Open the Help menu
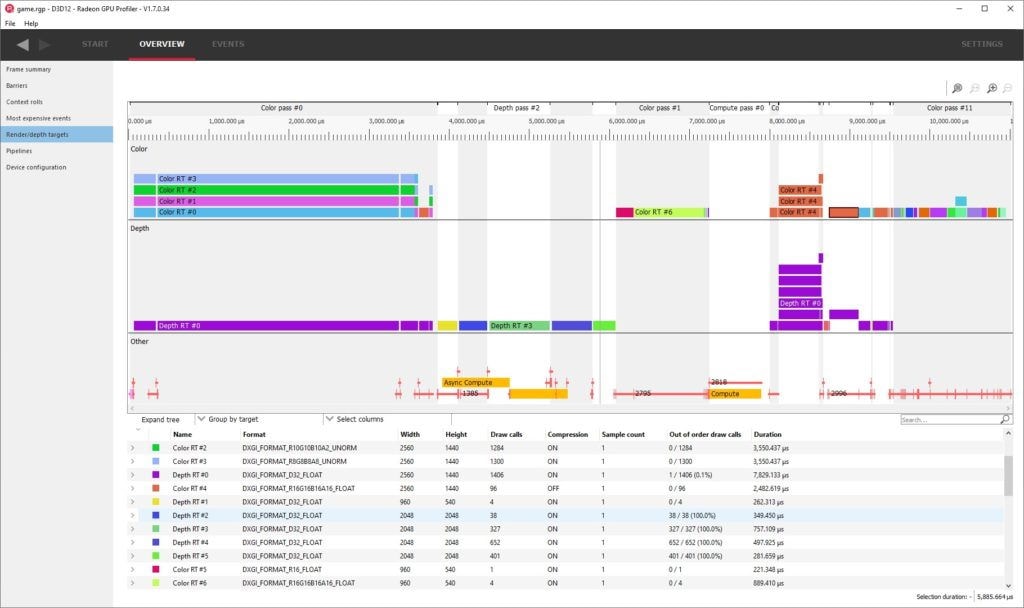Viewport: 1024px width, 608px height. [31, 23]
